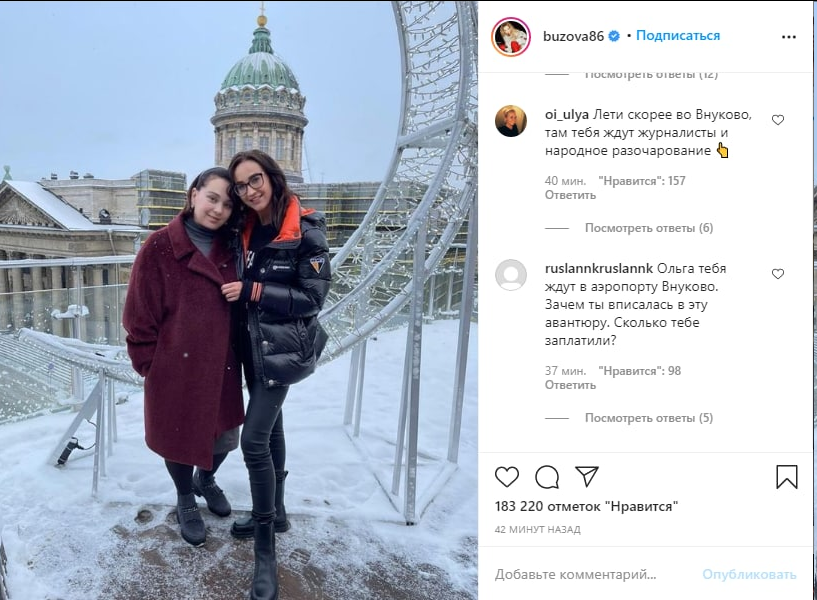Screen dimensions: 817x600
Task: Click Ответить under the oi_ulya comment
Action: point(570,195)
